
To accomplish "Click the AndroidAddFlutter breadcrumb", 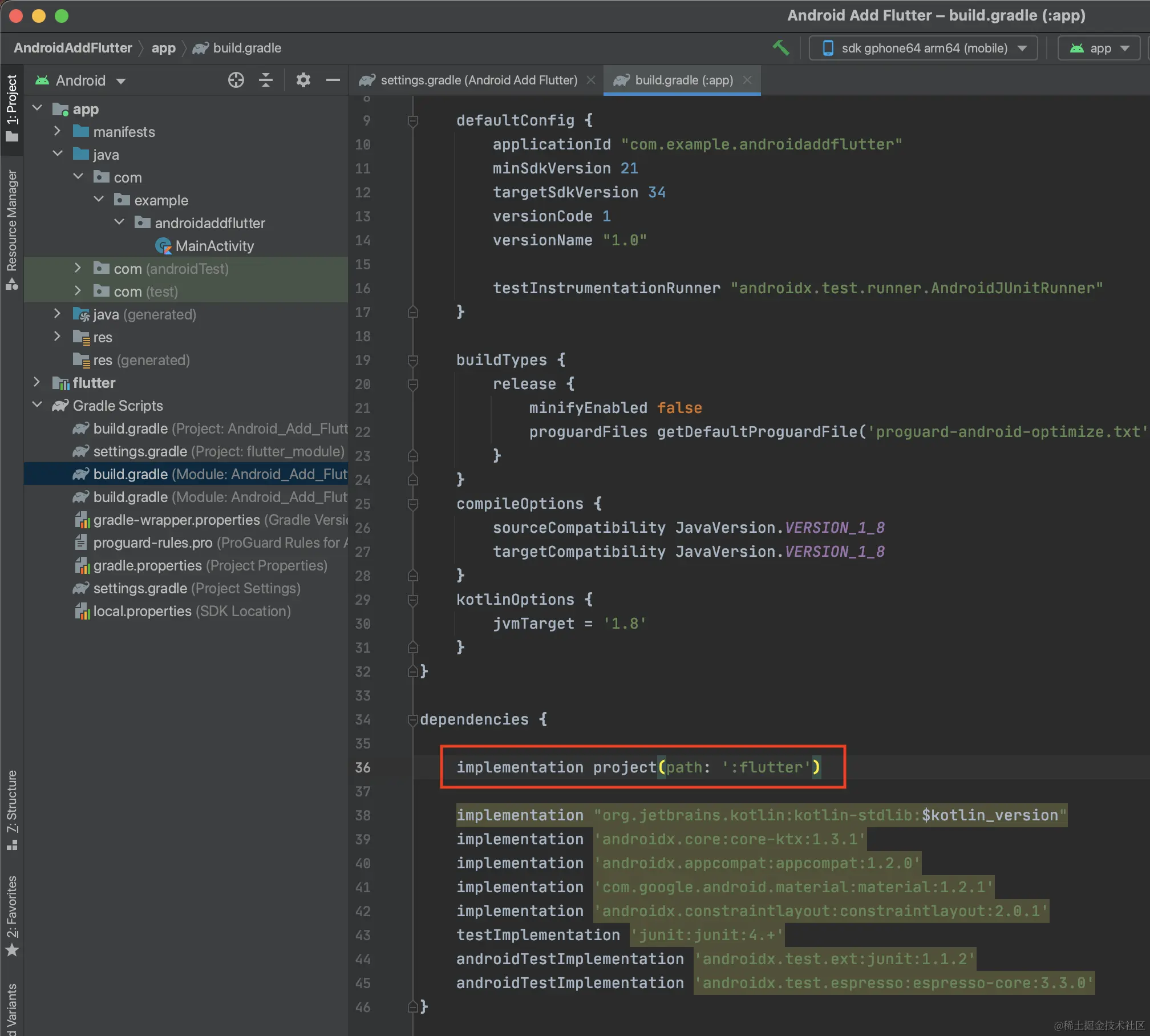I will [x=72, y=48].
